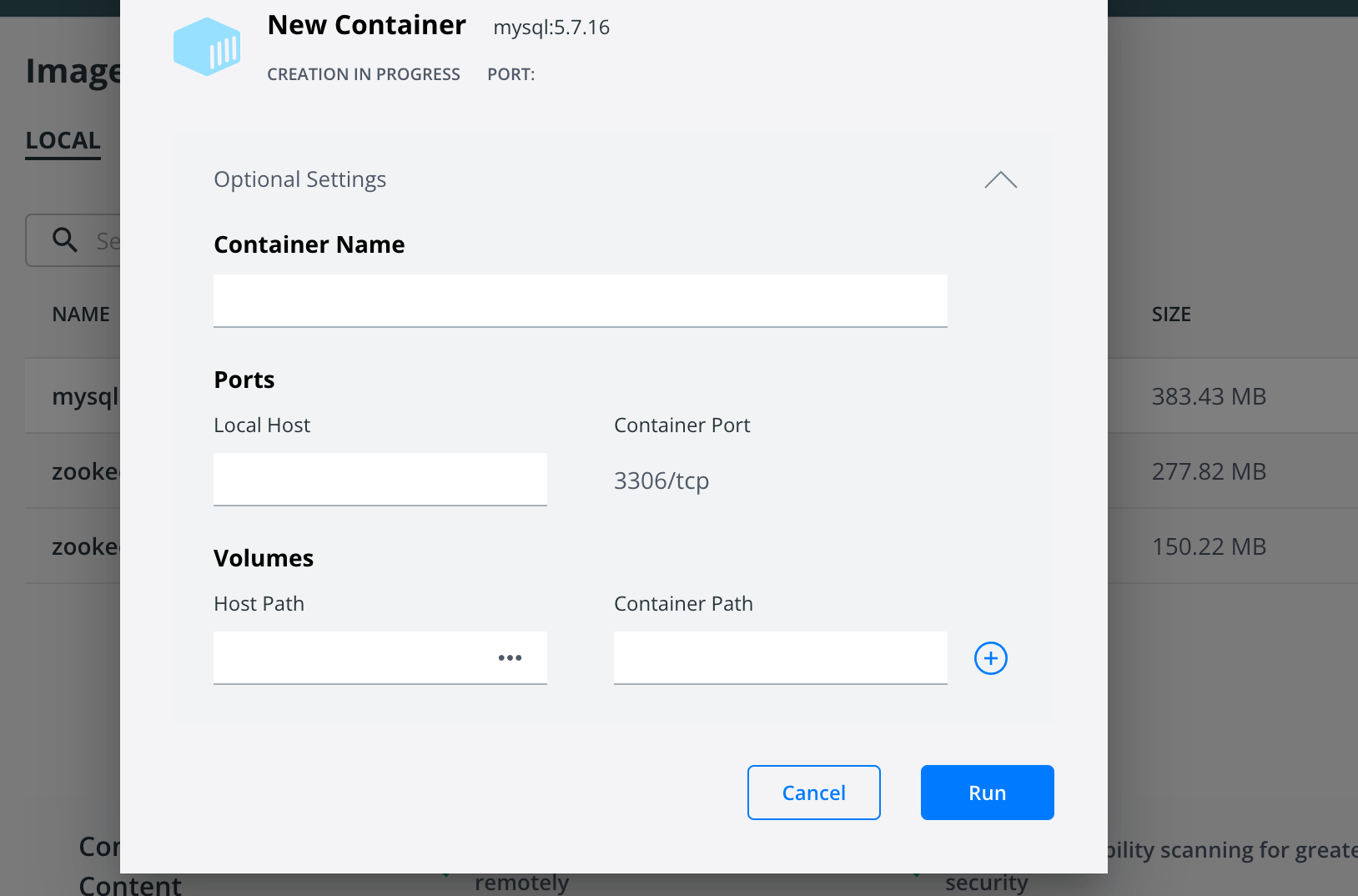Click the upward chevron above Container Name
This screenshot has height=896, width=1358.
click(x=1000, y=179)
